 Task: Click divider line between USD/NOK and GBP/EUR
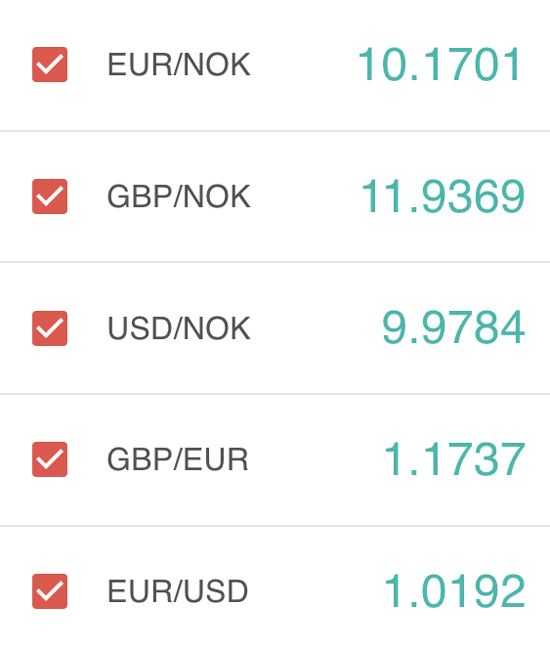pos(275,394)
